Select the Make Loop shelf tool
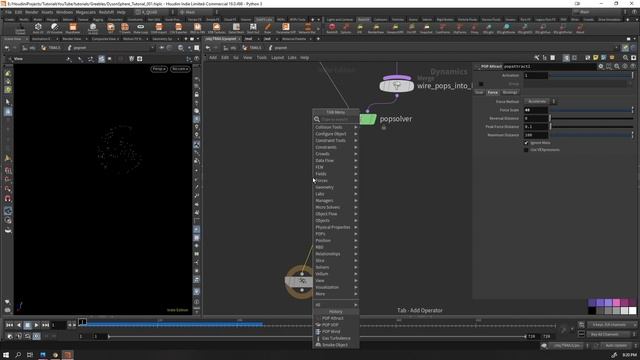Viewport: 640px width, 360px height. click(x=140, y=28)
